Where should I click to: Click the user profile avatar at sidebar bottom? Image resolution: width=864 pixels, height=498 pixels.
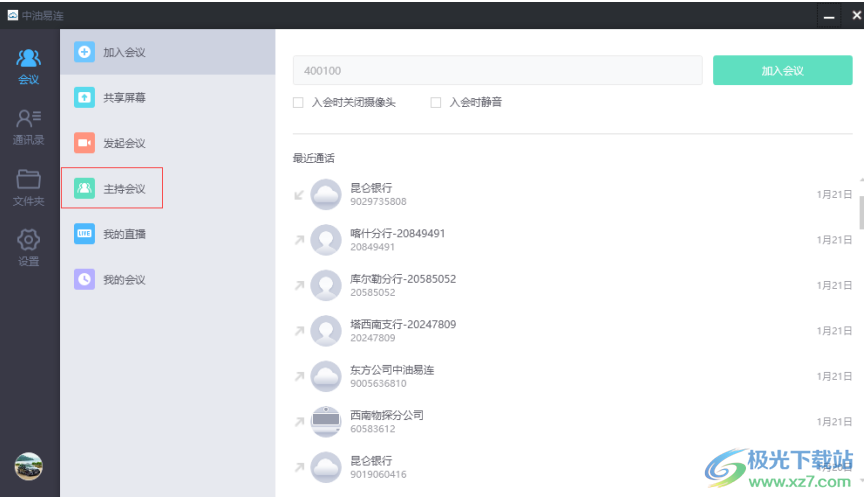tap(29, 466)
